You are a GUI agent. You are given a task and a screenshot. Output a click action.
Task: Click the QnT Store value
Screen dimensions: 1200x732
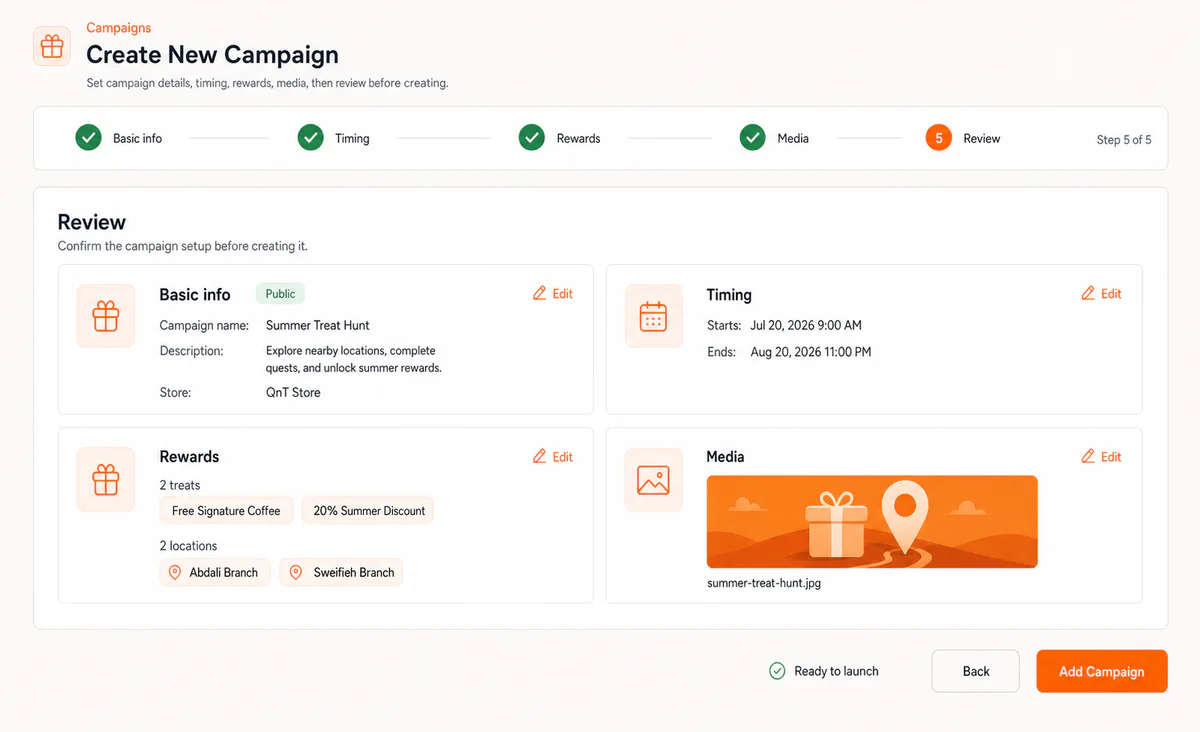(293, 392)
